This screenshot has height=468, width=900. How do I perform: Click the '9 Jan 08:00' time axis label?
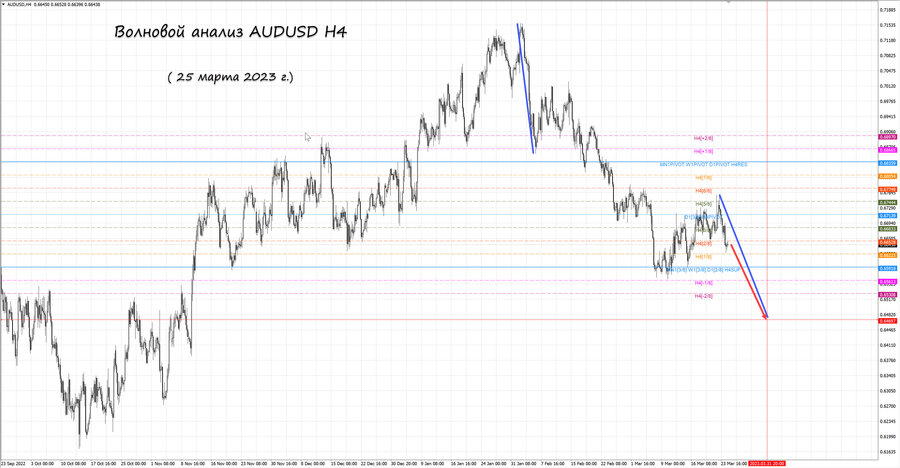pos(432,463)
